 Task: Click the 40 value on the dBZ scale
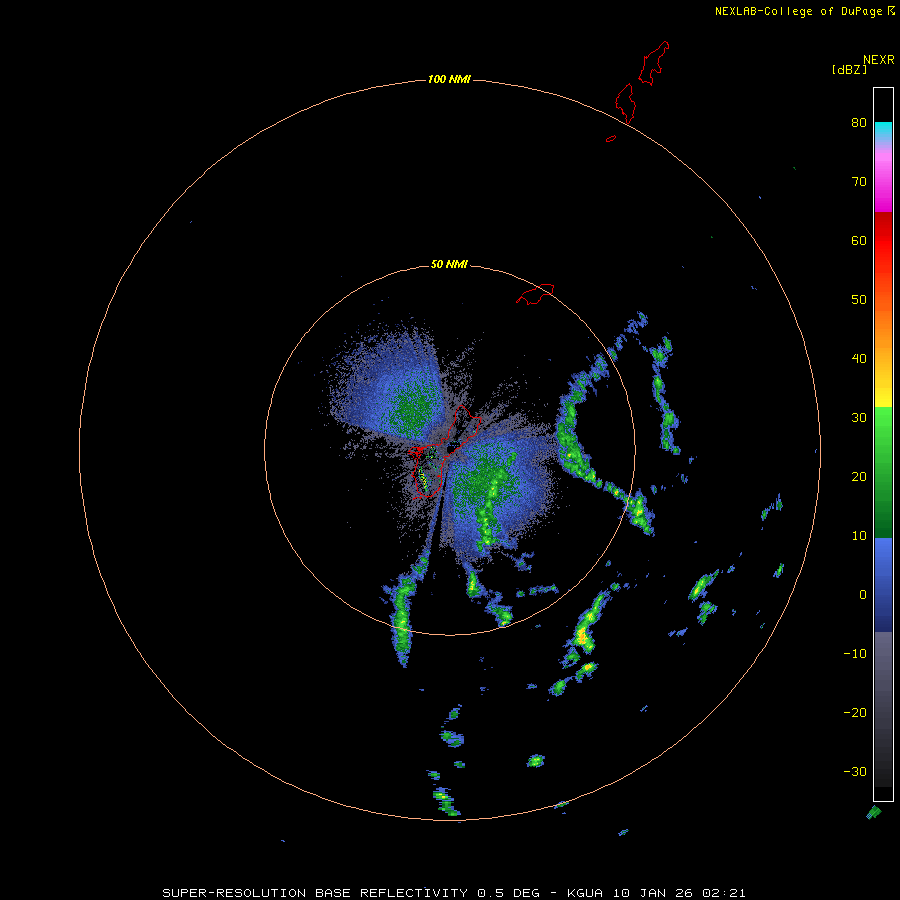click(859, 359)
